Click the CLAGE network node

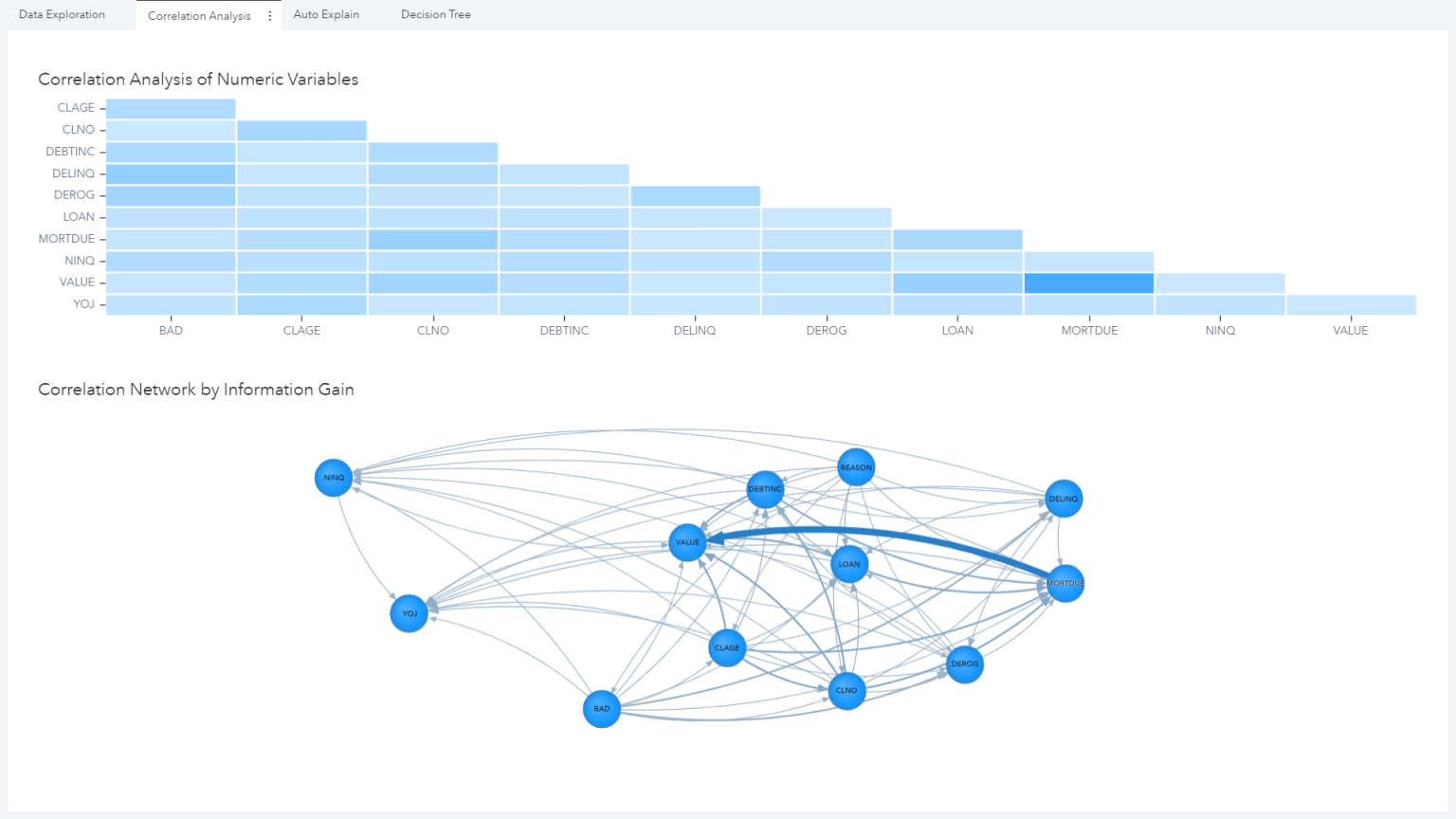click(x=727, y=648)
